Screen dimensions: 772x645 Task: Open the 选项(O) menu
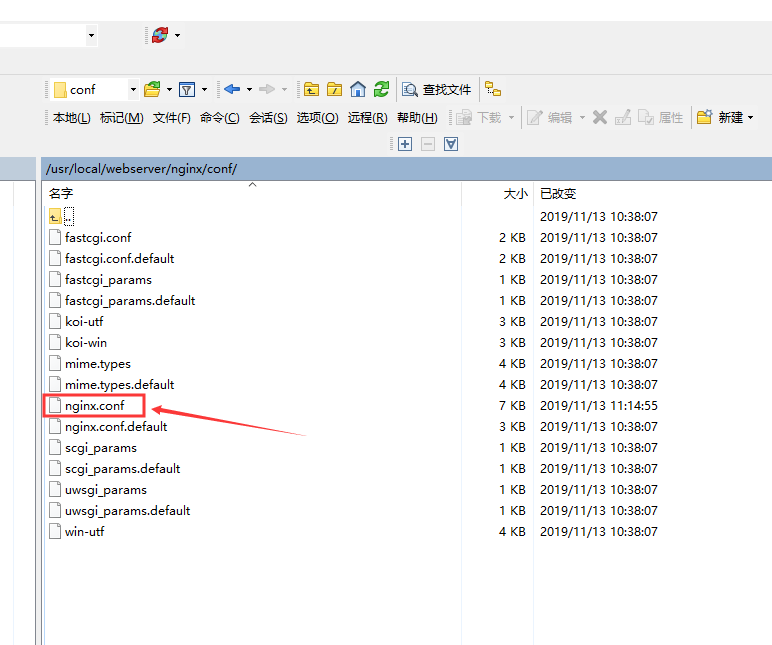pos(317,118)
